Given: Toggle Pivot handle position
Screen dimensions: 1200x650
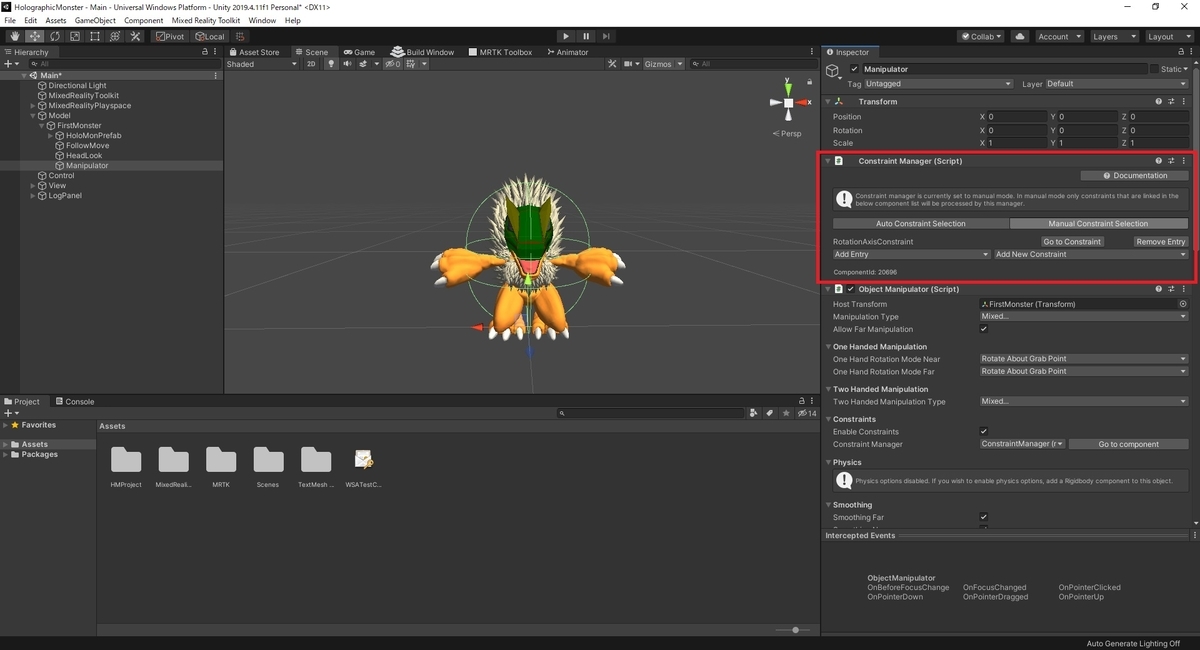Looking at the screenshot, I should tap(169, 36).
